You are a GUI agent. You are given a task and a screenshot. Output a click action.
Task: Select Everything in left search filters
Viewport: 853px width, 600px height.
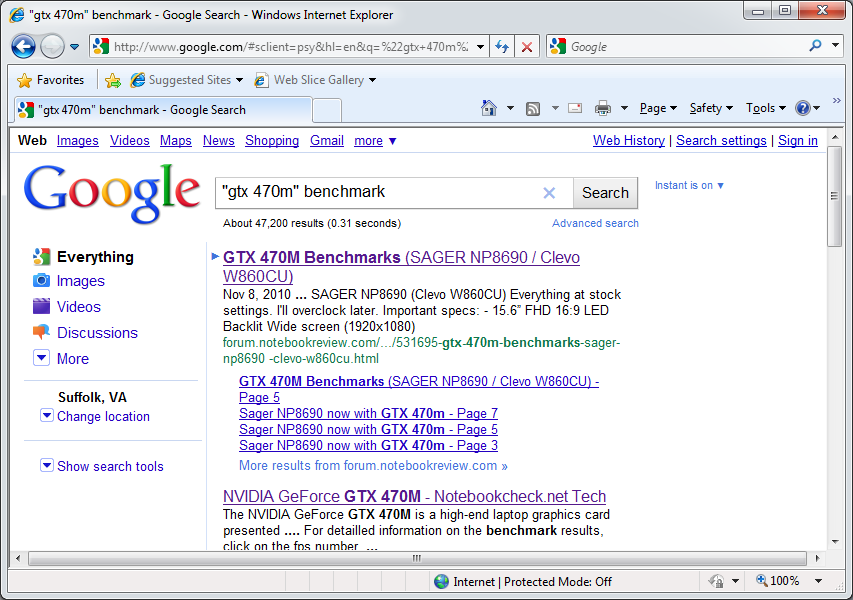coord(95,257)
